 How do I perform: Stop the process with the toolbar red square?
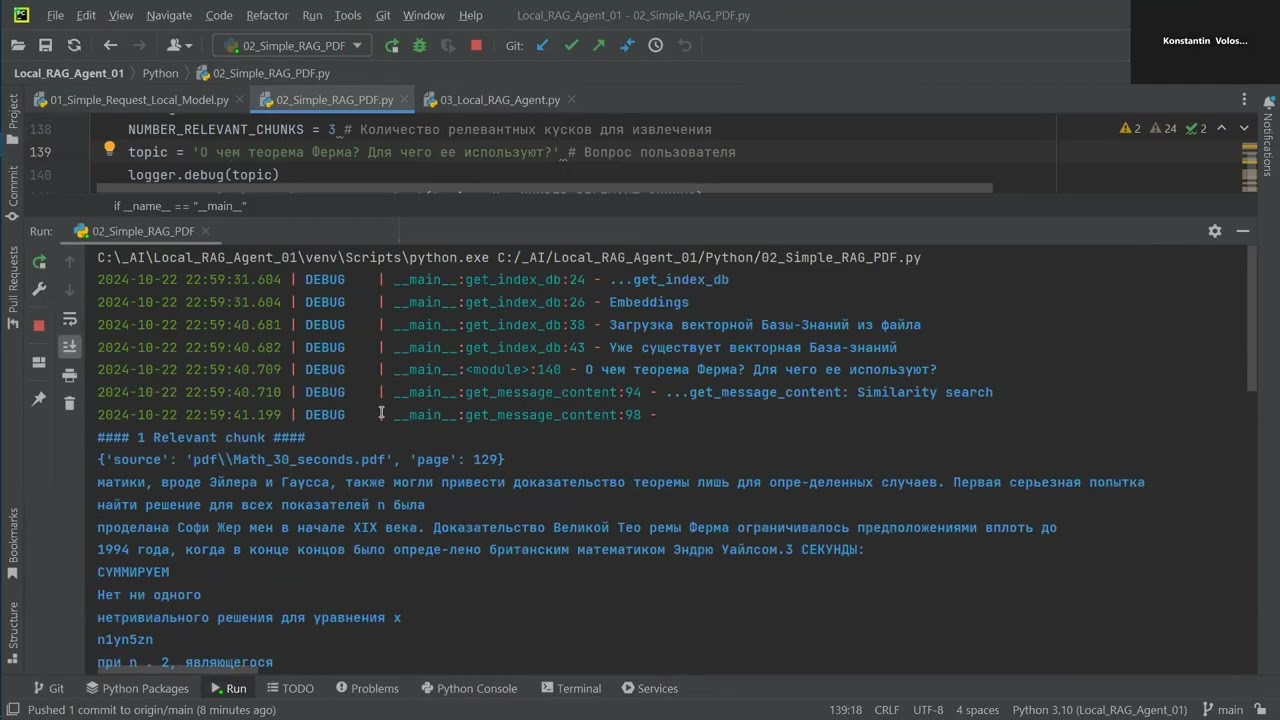[x=476, y=45]
